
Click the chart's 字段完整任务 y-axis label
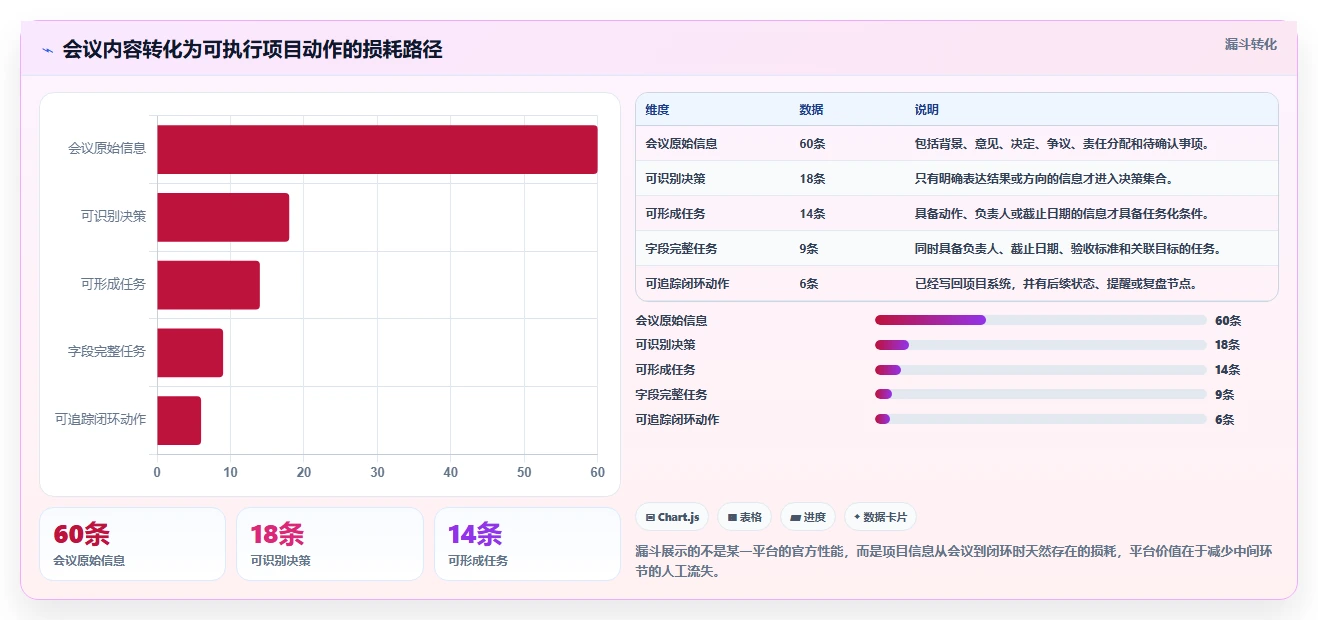coord(107,352)
